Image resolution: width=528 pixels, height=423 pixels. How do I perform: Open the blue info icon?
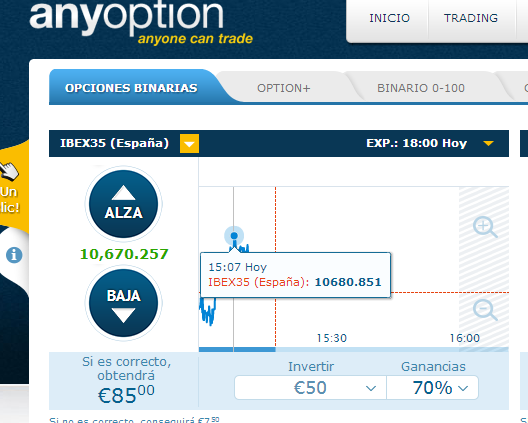coord(14,255)
